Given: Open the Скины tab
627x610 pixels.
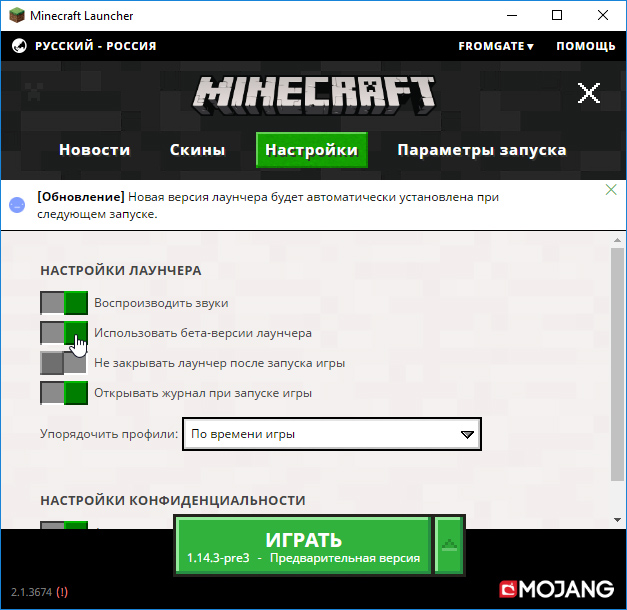Looking at the screenshot, I should (x=197, y=150).
